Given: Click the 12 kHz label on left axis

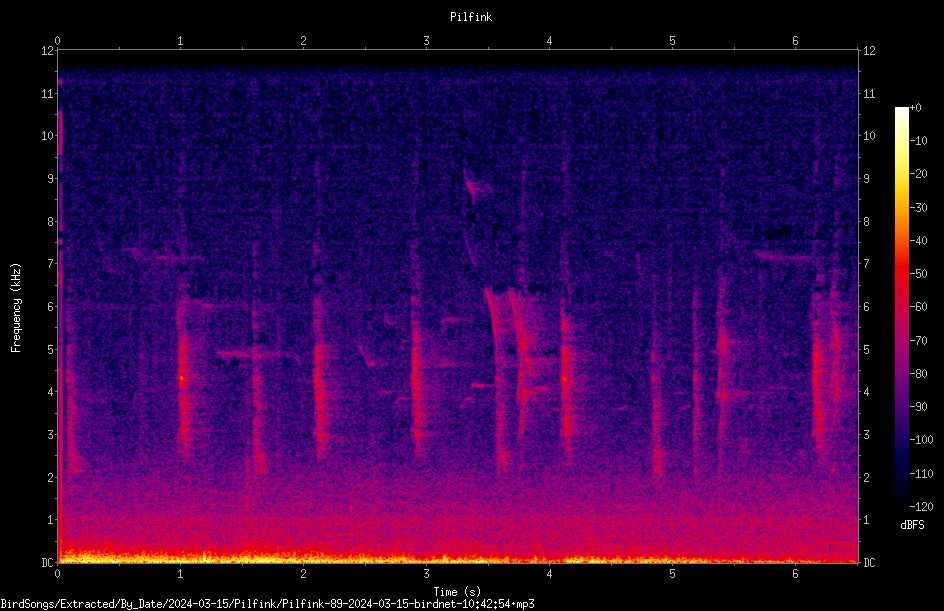Looking at the screenshot, I should point(48,51).
